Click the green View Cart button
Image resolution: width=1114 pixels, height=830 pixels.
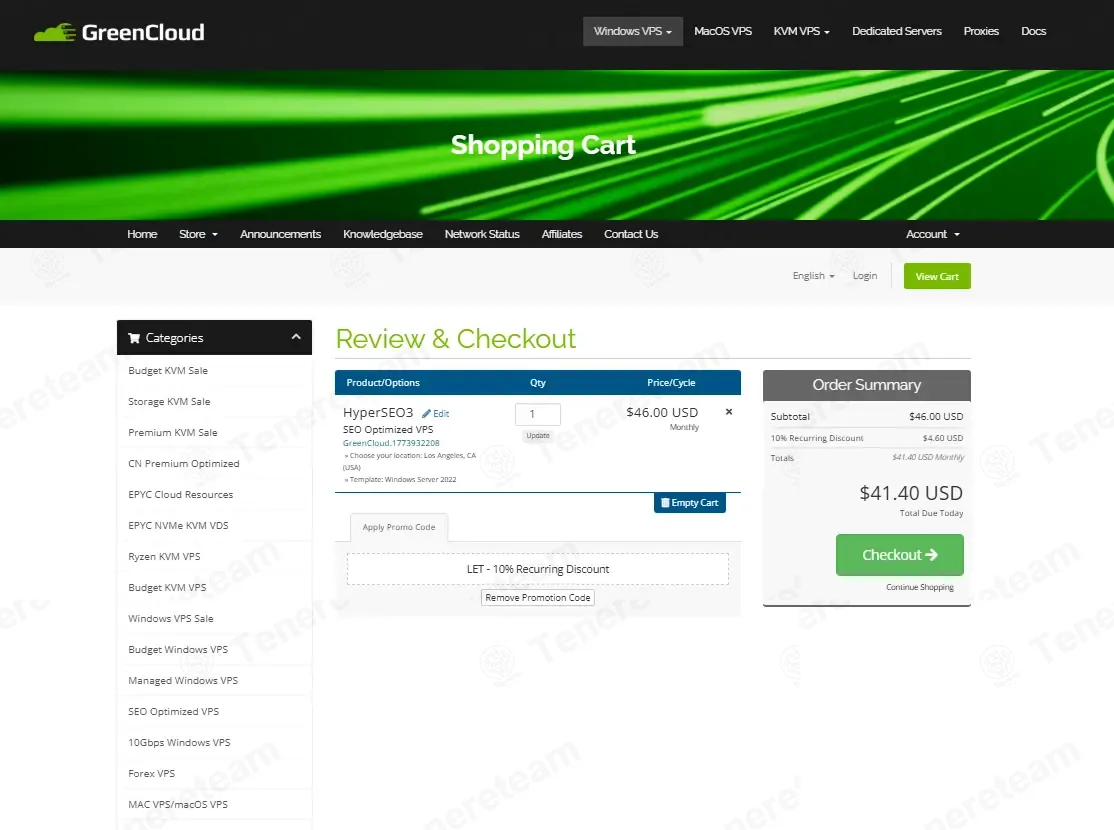point(937,276)
